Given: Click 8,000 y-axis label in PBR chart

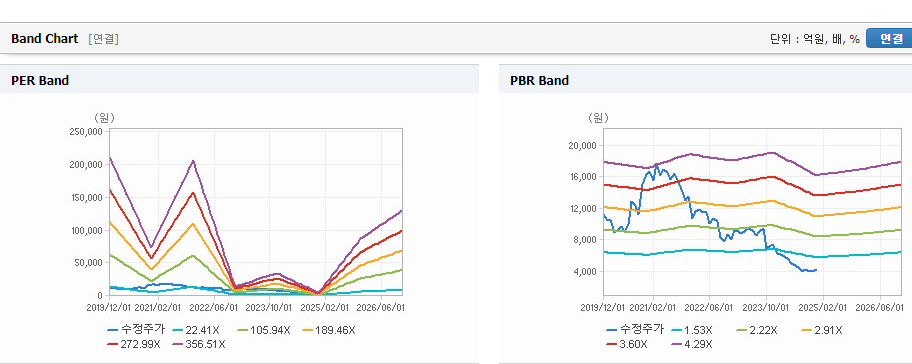Looking at the screenshot, I should tap(586, 240).
